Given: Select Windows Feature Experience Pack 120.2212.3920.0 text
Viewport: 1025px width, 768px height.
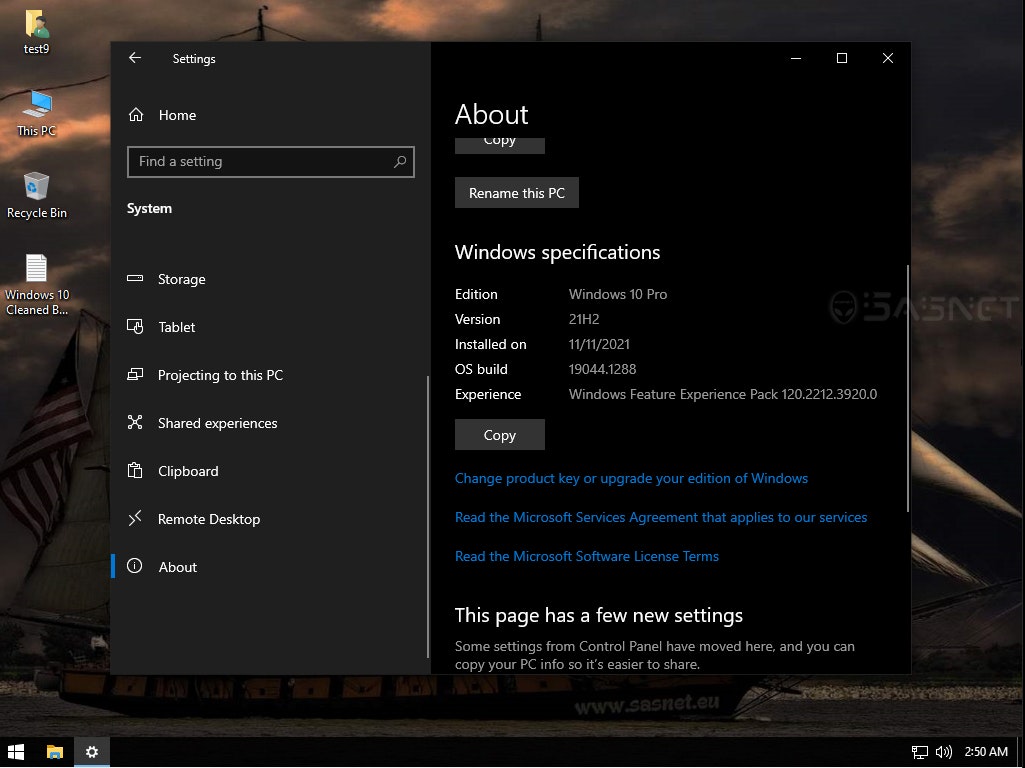Looking at the screenshot, I should [723, 394].
